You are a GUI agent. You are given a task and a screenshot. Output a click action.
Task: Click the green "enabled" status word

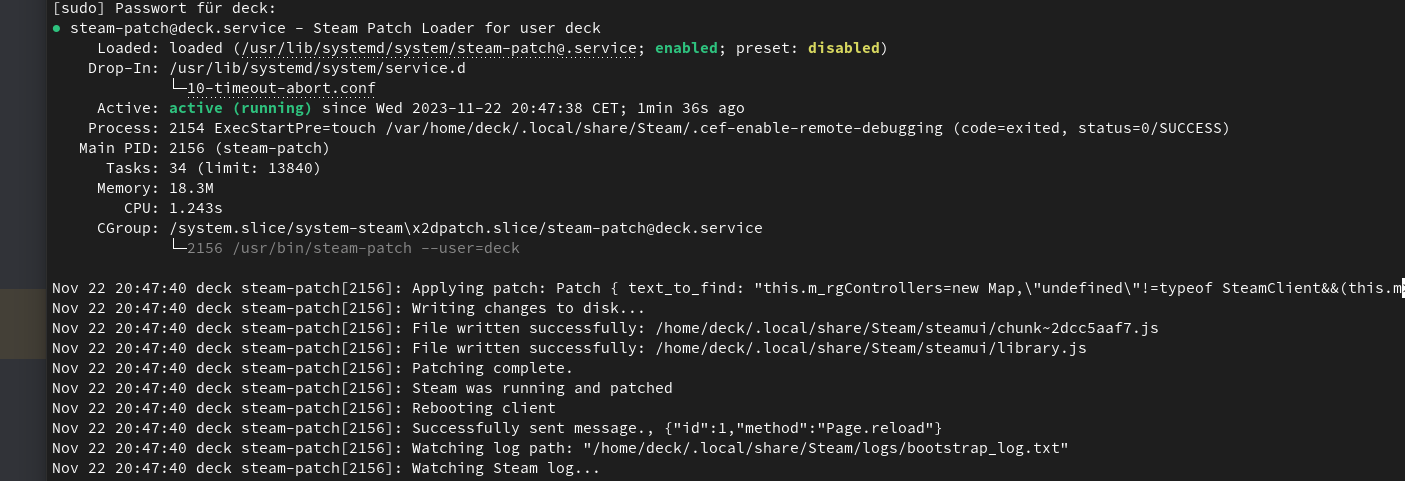[x=686, y=48]
